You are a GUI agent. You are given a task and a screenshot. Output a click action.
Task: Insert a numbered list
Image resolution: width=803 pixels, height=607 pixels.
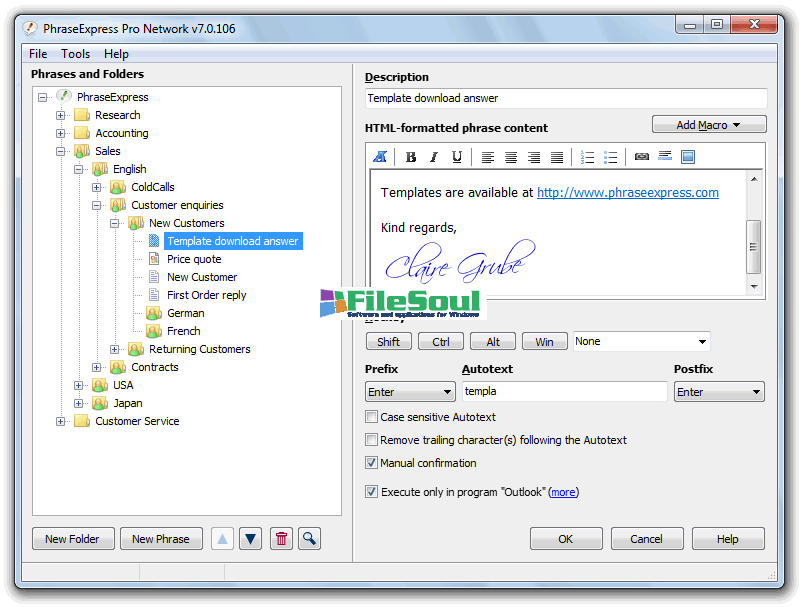(588, 157)
